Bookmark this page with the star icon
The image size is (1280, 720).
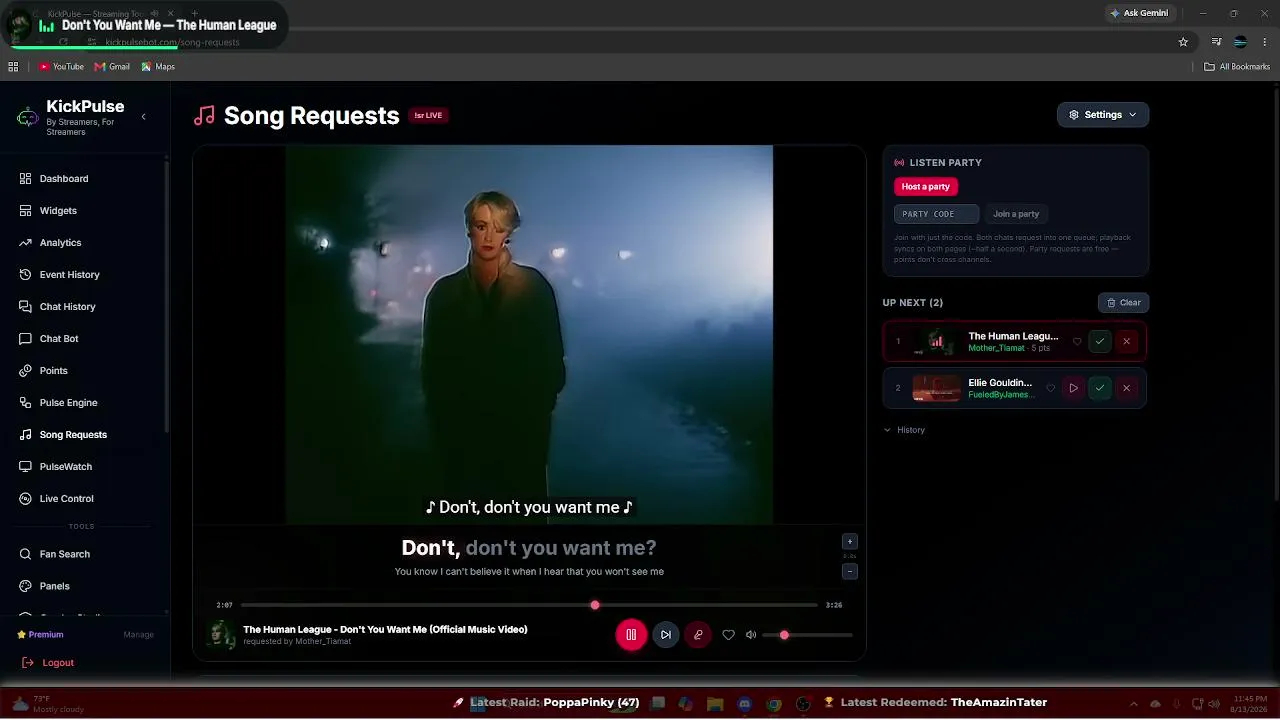point(1183,42)
